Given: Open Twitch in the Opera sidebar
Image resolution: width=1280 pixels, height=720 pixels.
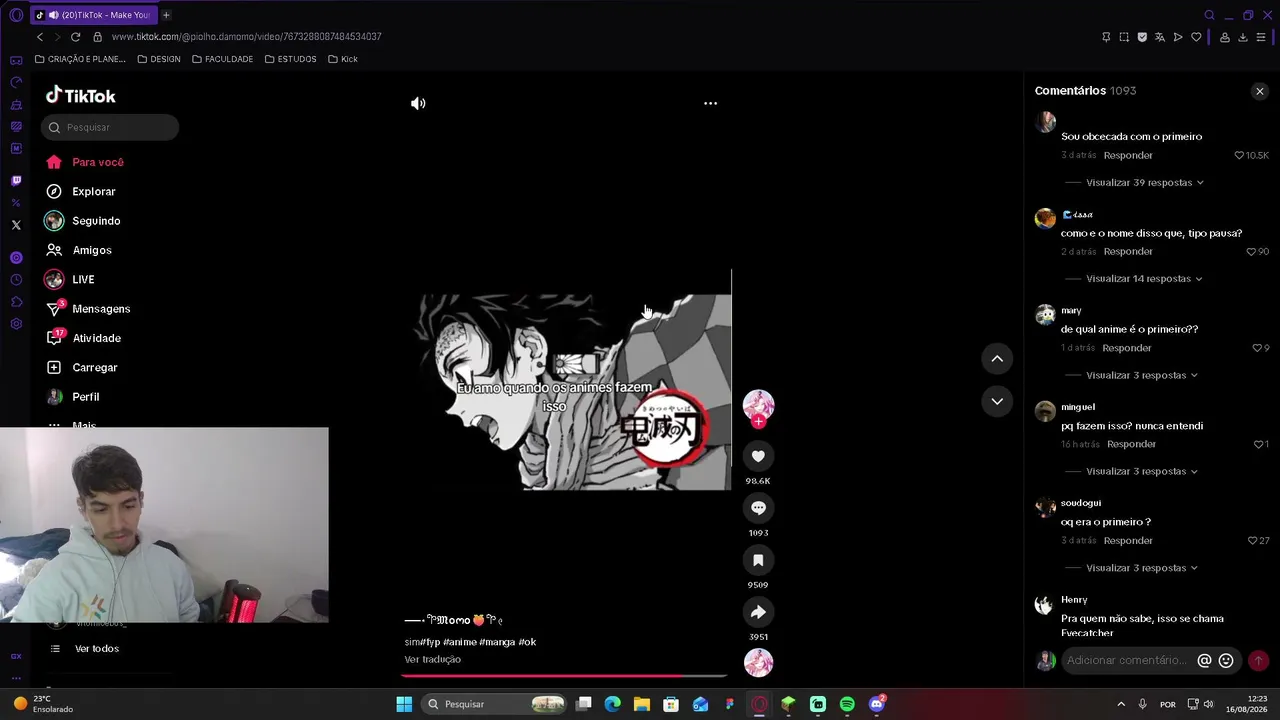Looking at the screenshot, I should [16, 181].
